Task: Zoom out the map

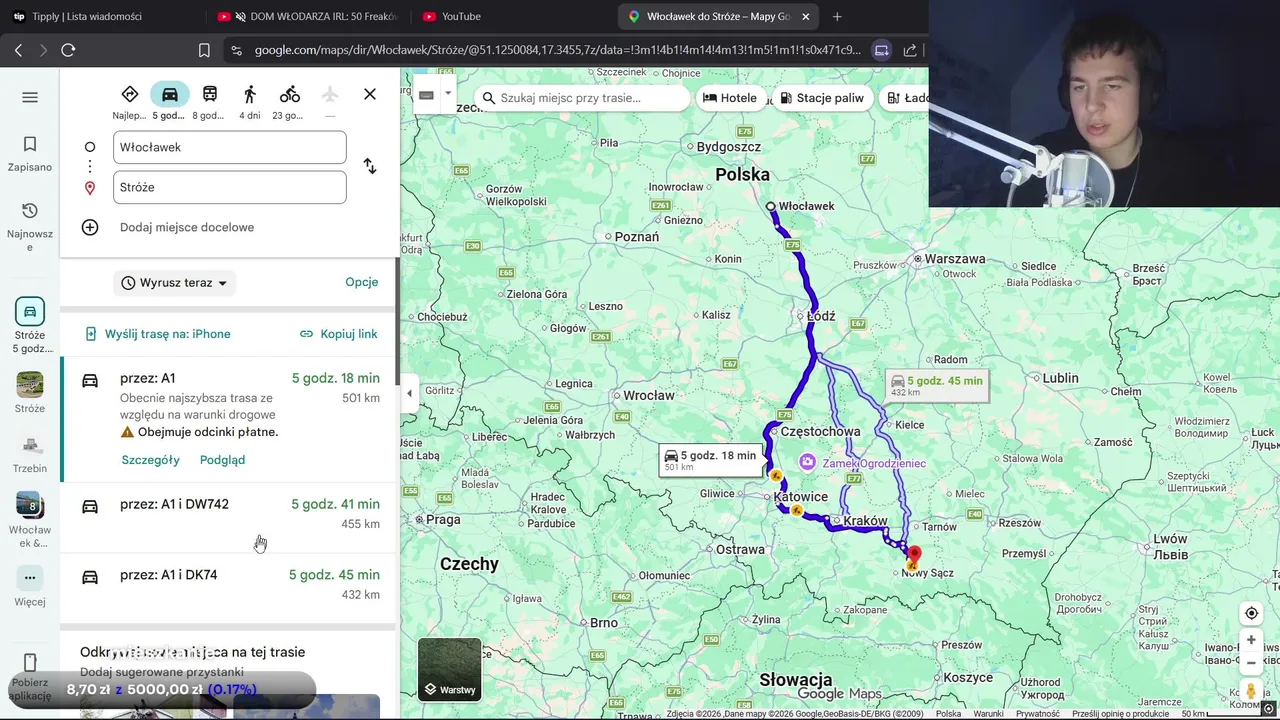Action: [x=1251, y=662]
